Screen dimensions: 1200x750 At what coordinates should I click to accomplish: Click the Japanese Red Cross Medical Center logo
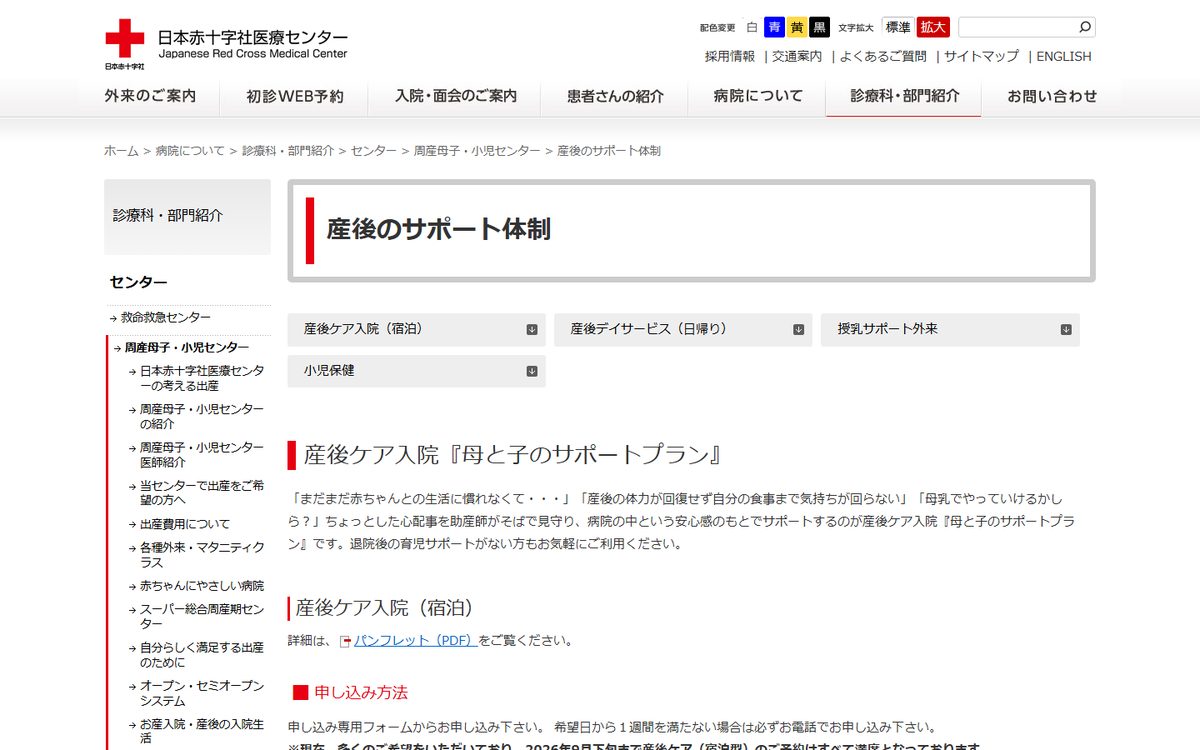pyautogui.click(x=226, y=44)
